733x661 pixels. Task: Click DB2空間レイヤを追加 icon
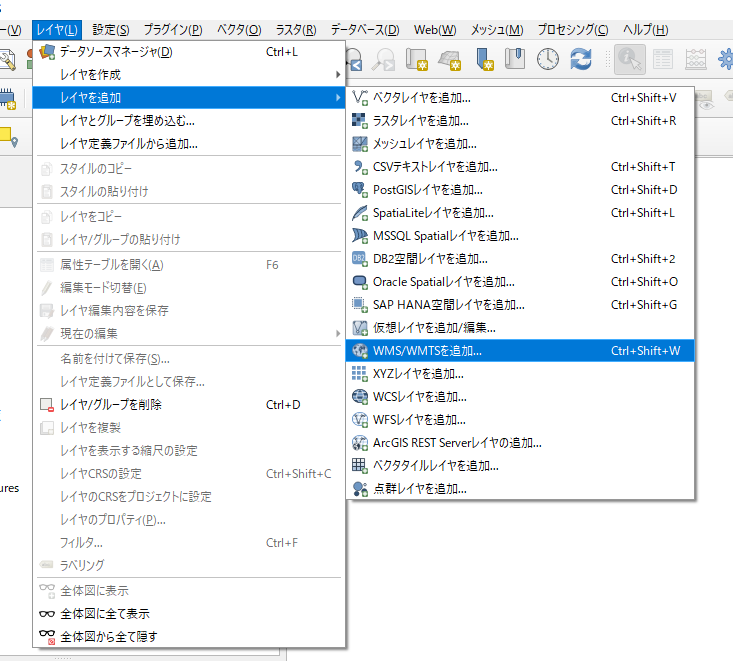point(359,259)
